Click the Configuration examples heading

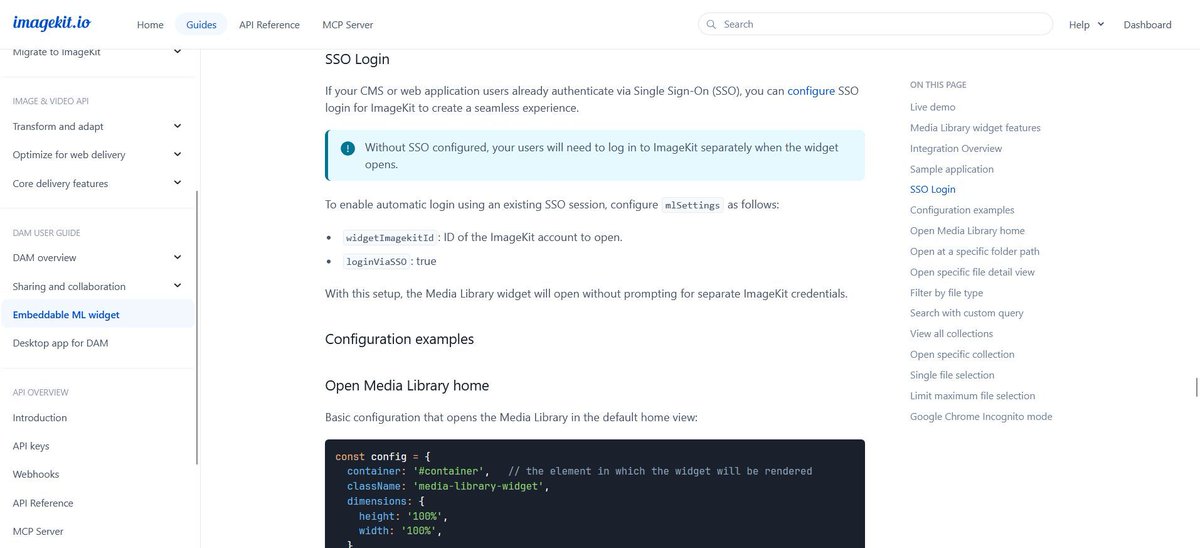[399, 339]
